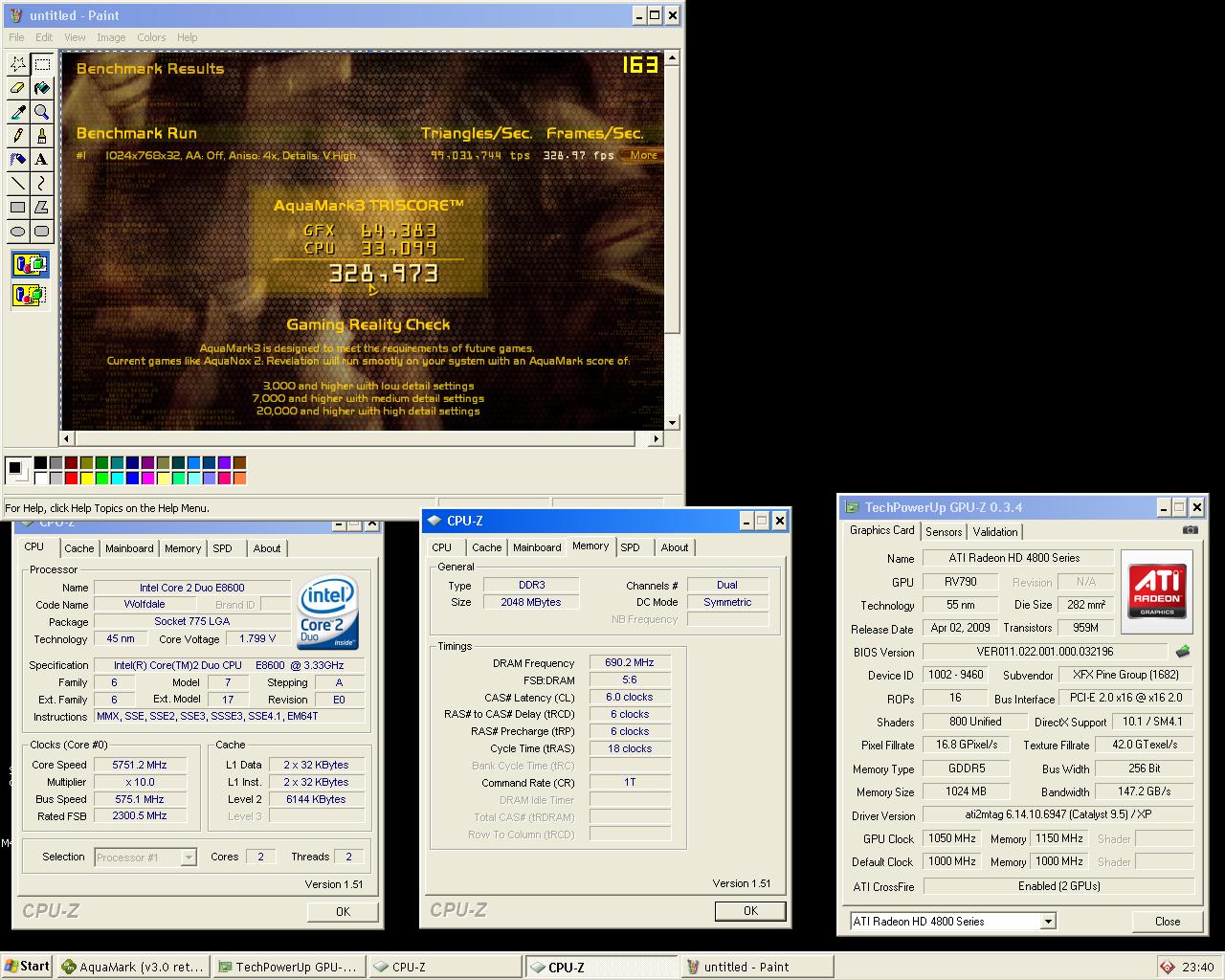Switch to the Validation tab in GPU-Z
Viewport: 1225px width, 980px height.
click(995, 532)
